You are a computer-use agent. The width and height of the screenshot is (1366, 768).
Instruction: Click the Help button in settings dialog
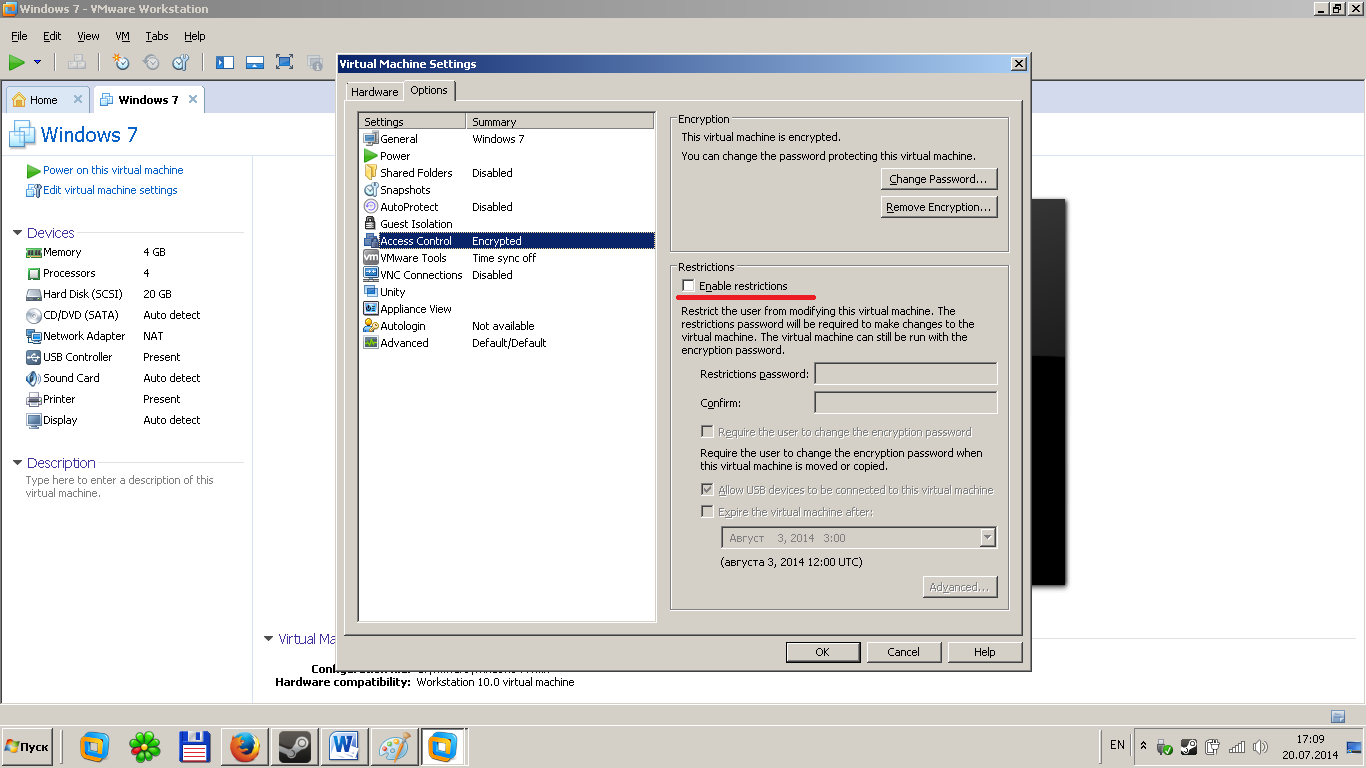pyautogui.click(x=985, y=652)
